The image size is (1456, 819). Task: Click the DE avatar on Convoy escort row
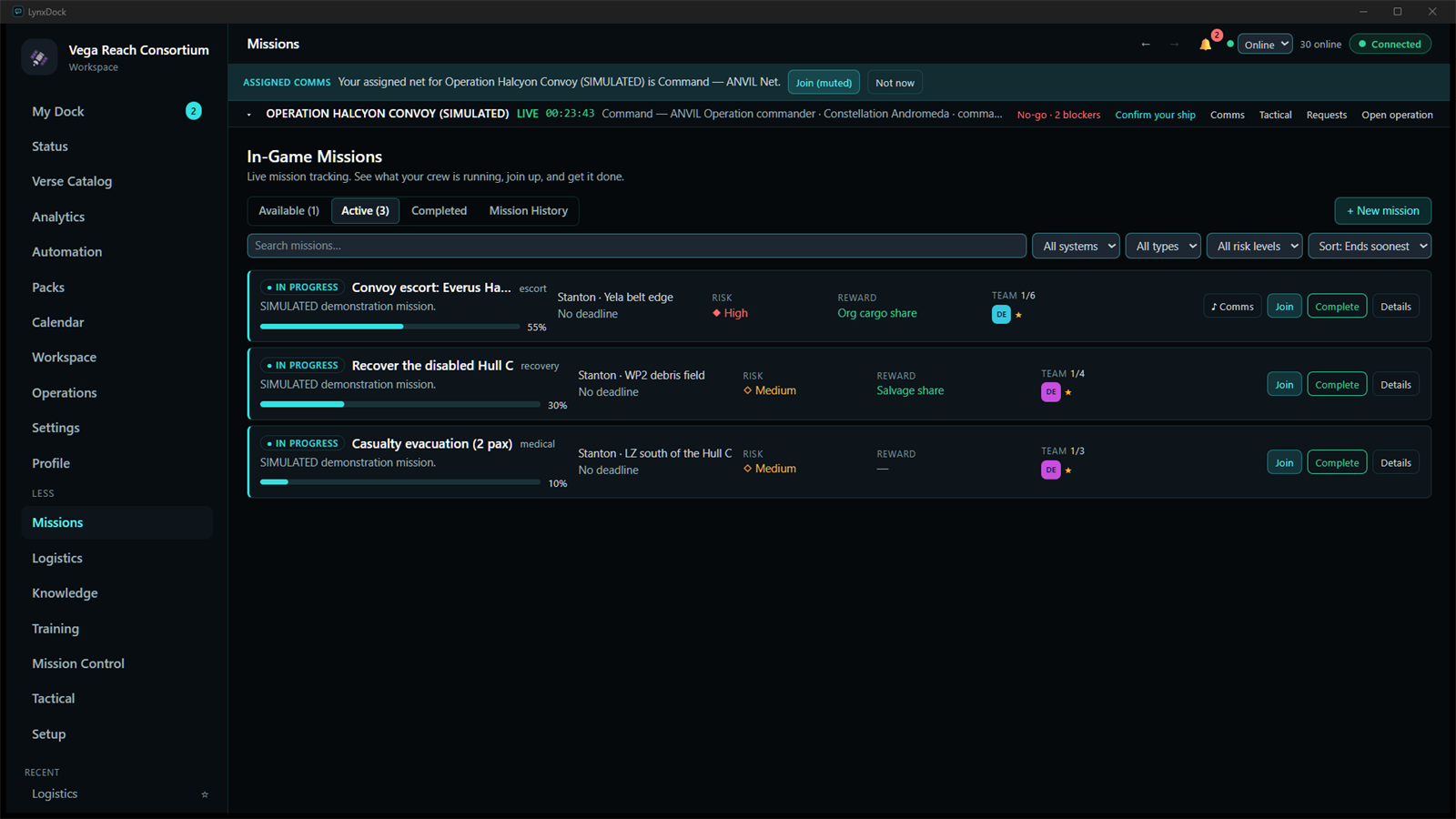[1001, 314]
